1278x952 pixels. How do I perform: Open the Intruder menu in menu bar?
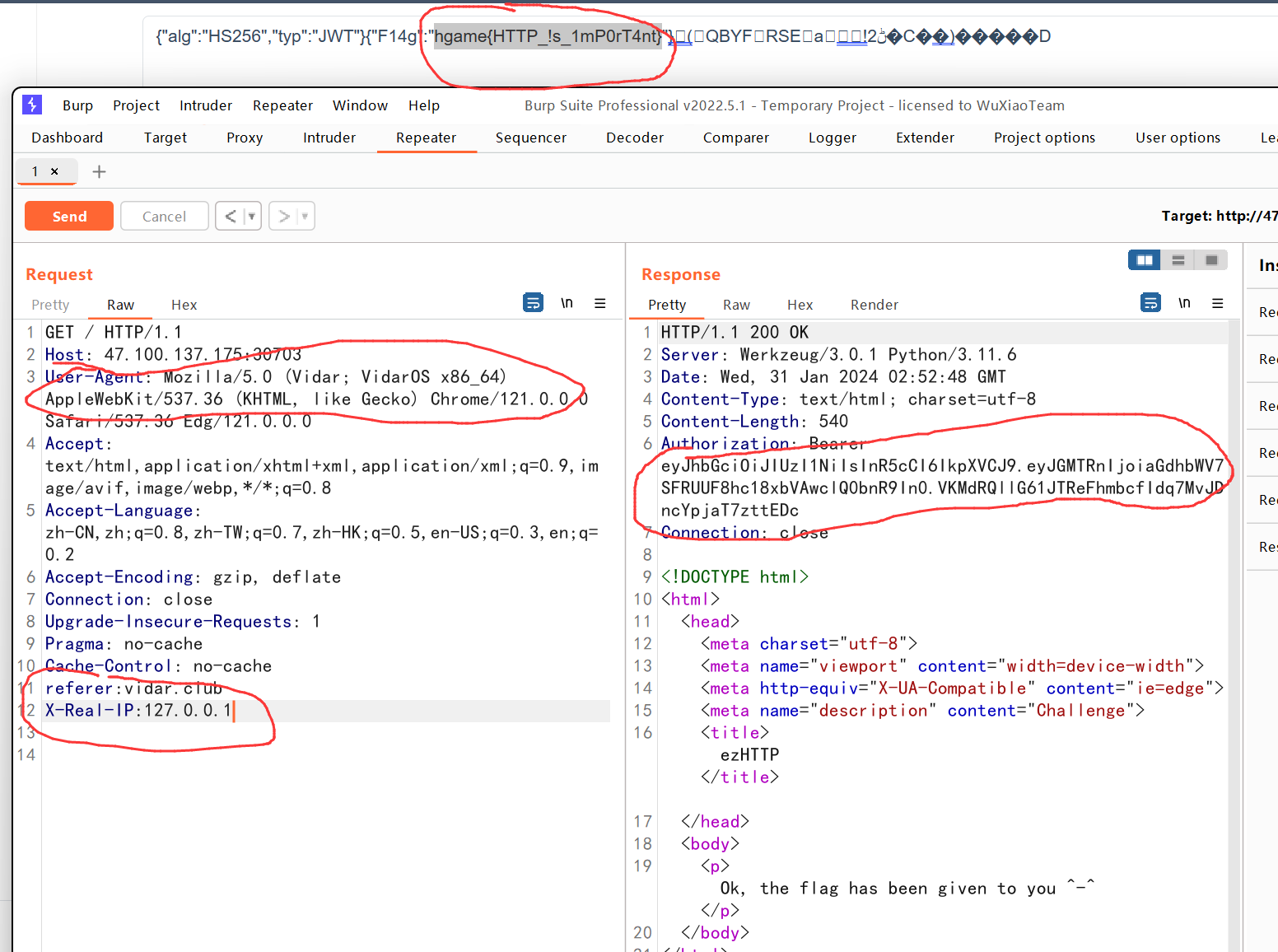tap(206, 105)
